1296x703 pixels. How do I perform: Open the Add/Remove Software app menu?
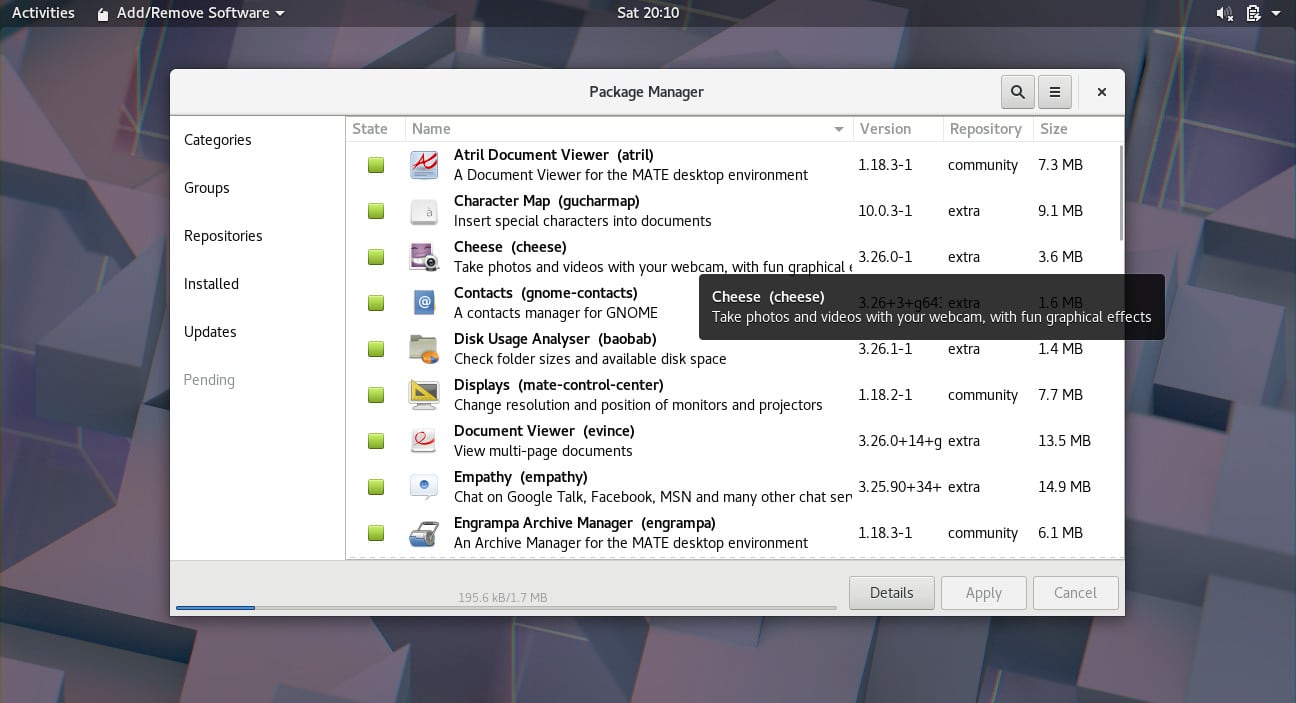pyautogui.click(x=190, y=13)
